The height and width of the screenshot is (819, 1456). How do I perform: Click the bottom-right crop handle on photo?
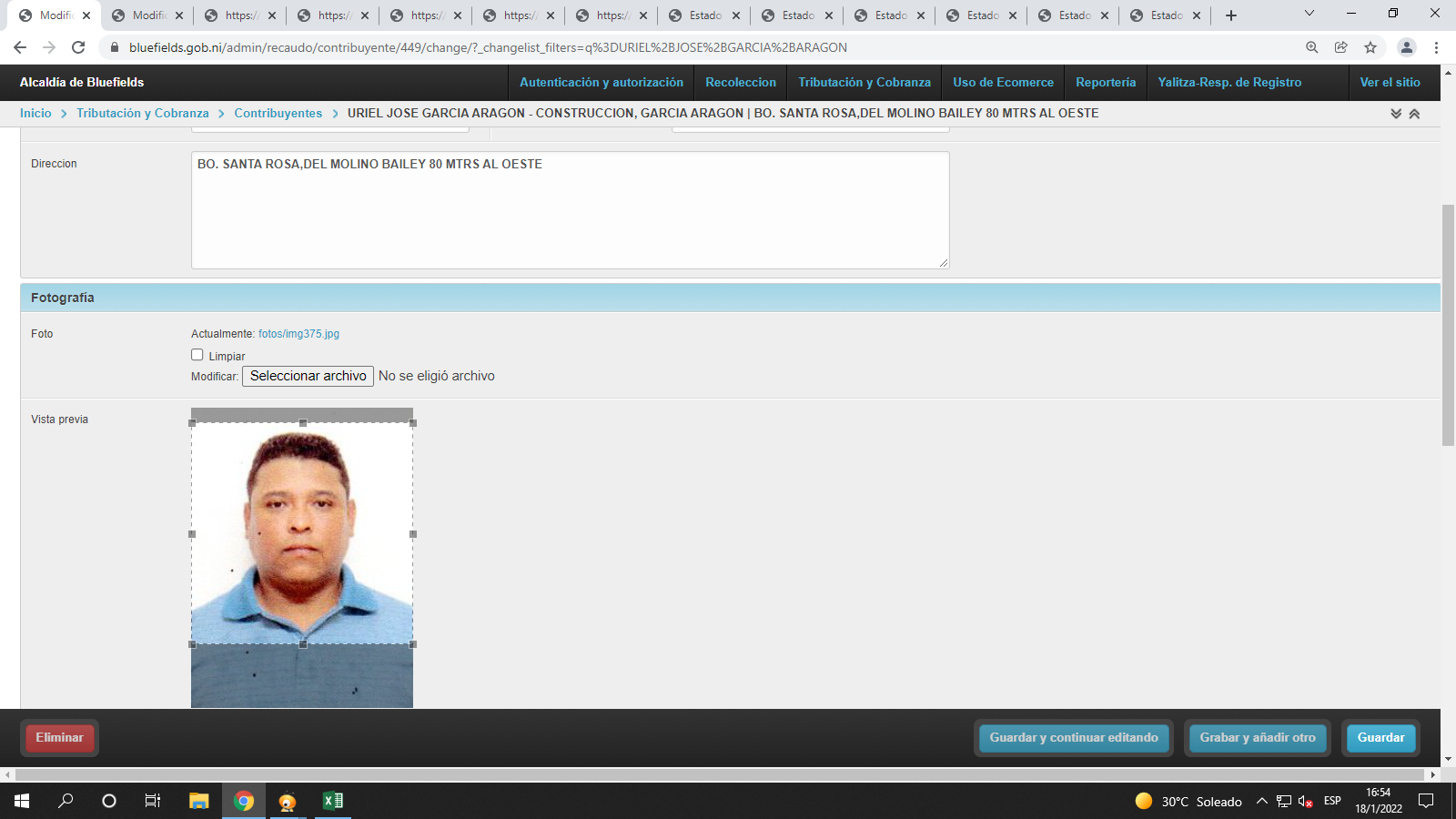point(413,644)
